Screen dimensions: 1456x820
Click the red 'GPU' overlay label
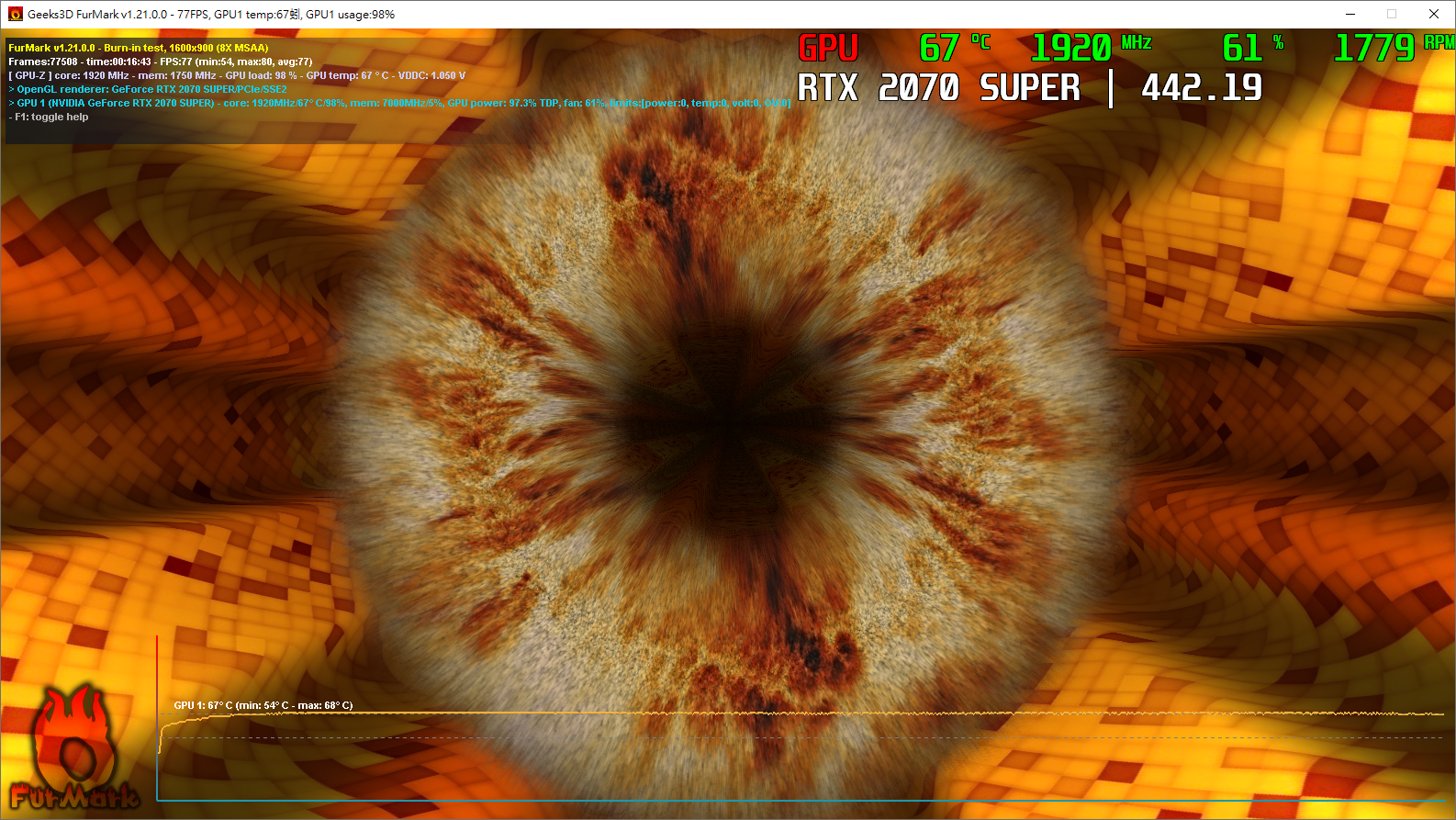[828, 48]
